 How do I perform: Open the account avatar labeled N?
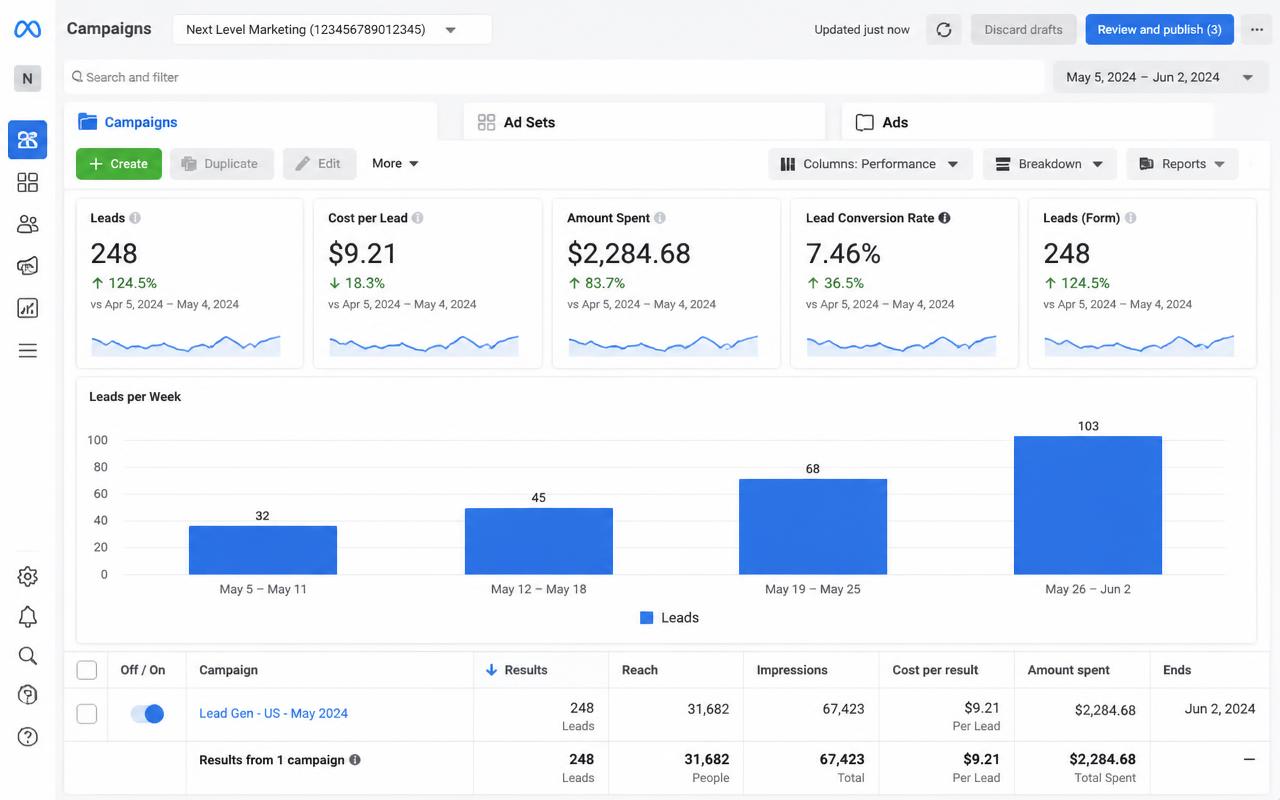click(27, 78)
